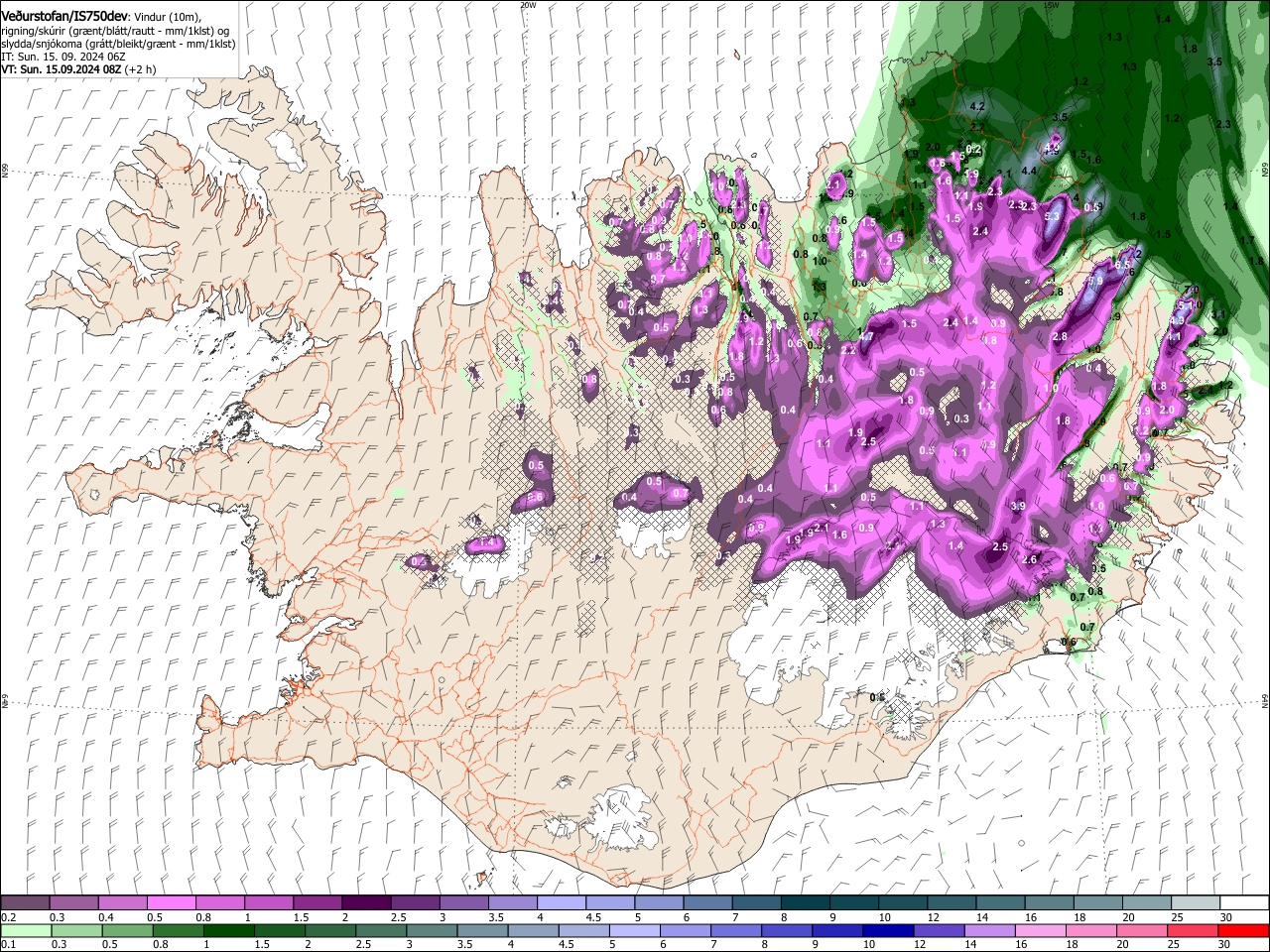
Task: Select upper legend swatch between 0.2 and 0.3
Action: [25, 903]
